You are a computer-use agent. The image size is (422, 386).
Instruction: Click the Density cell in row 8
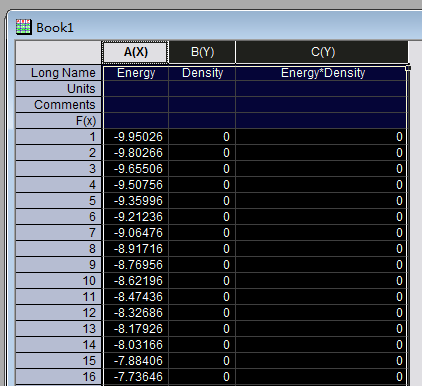tap(202, 249)
